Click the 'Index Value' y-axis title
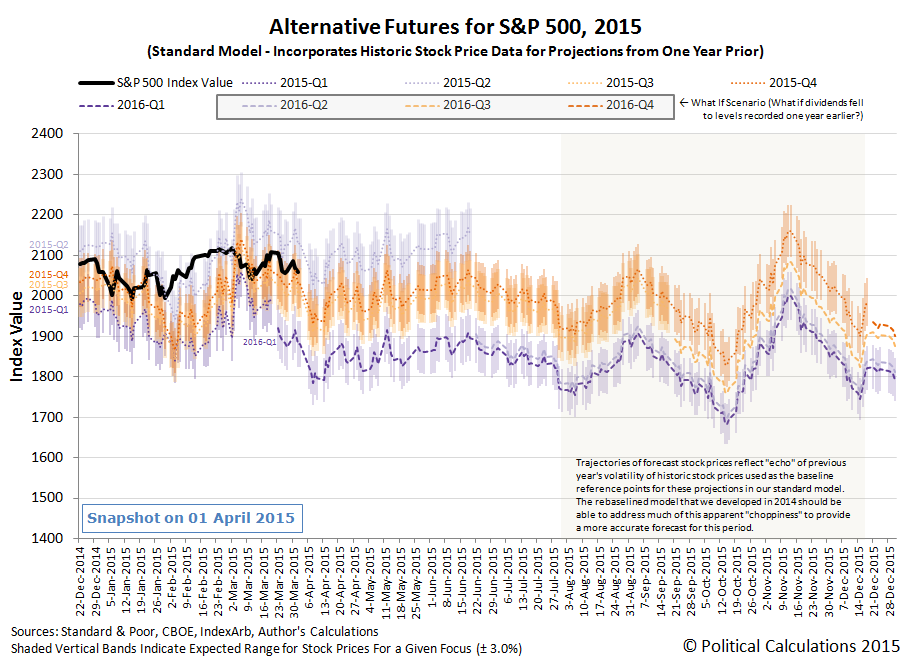Image resolution: width=914 pixels, height=663 pixels. click(16, 336)
